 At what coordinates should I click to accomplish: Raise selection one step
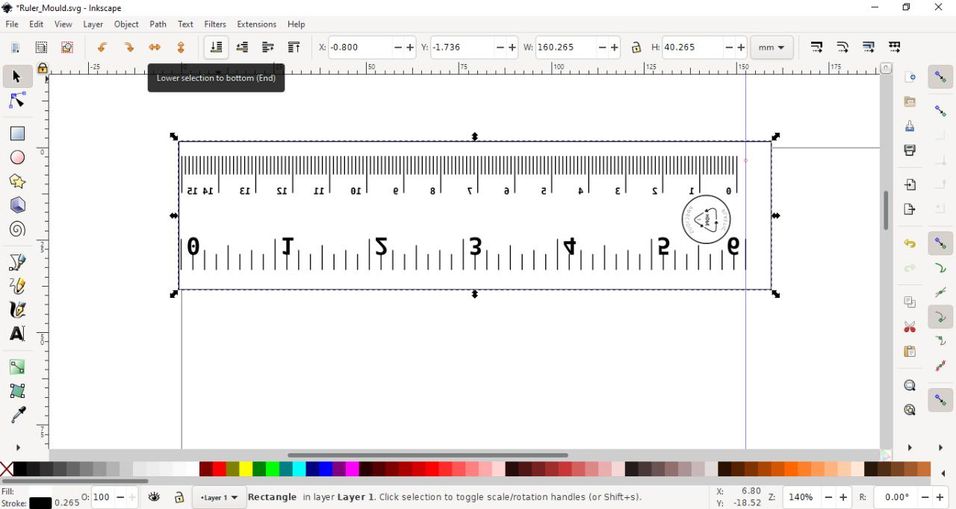[x=268, y=47]
